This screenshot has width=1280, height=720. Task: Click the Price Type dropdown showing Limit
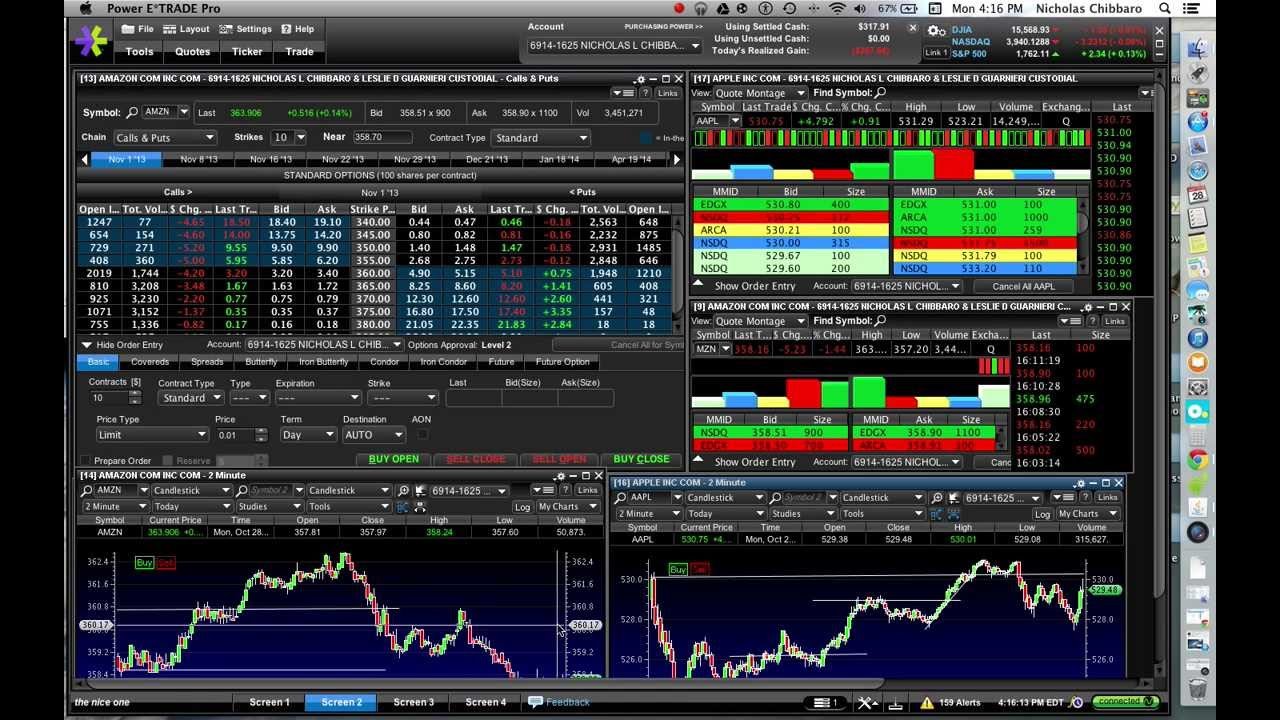click(x=150, y=434)
